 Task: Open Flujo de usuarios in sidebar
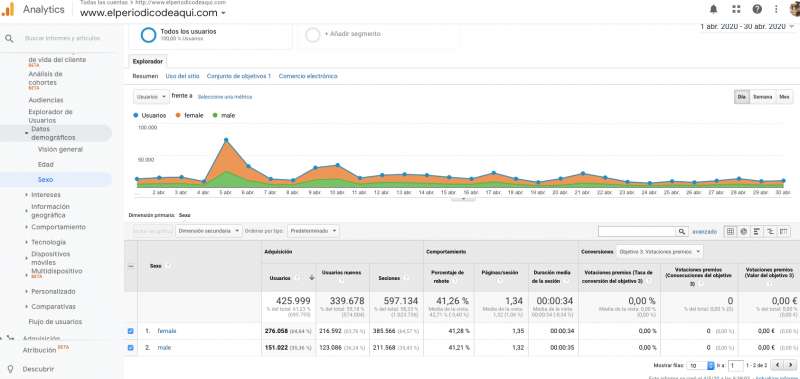(55, 322)
